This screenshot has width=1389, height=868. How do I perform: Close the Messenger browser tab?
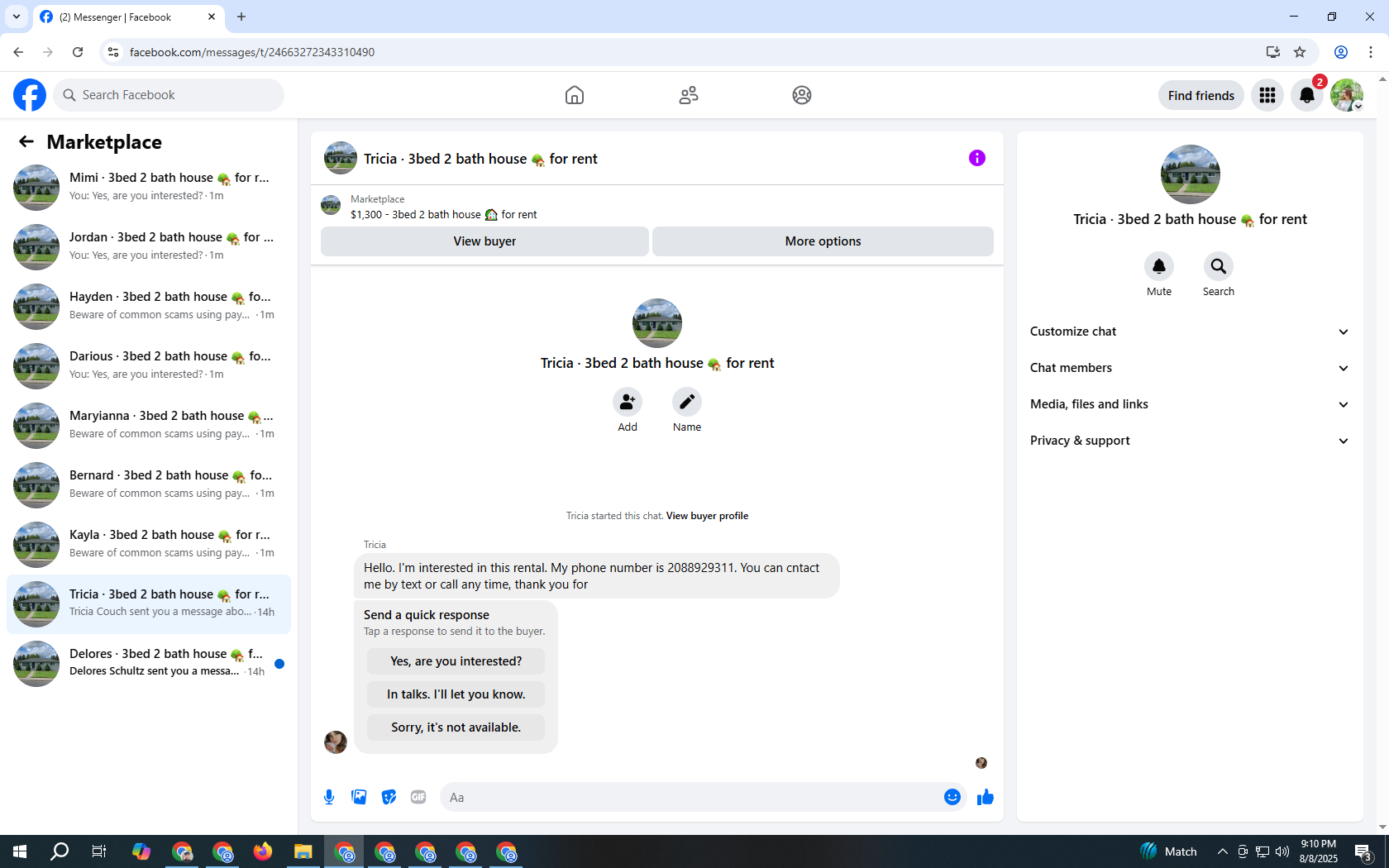[x=212, y=17]
